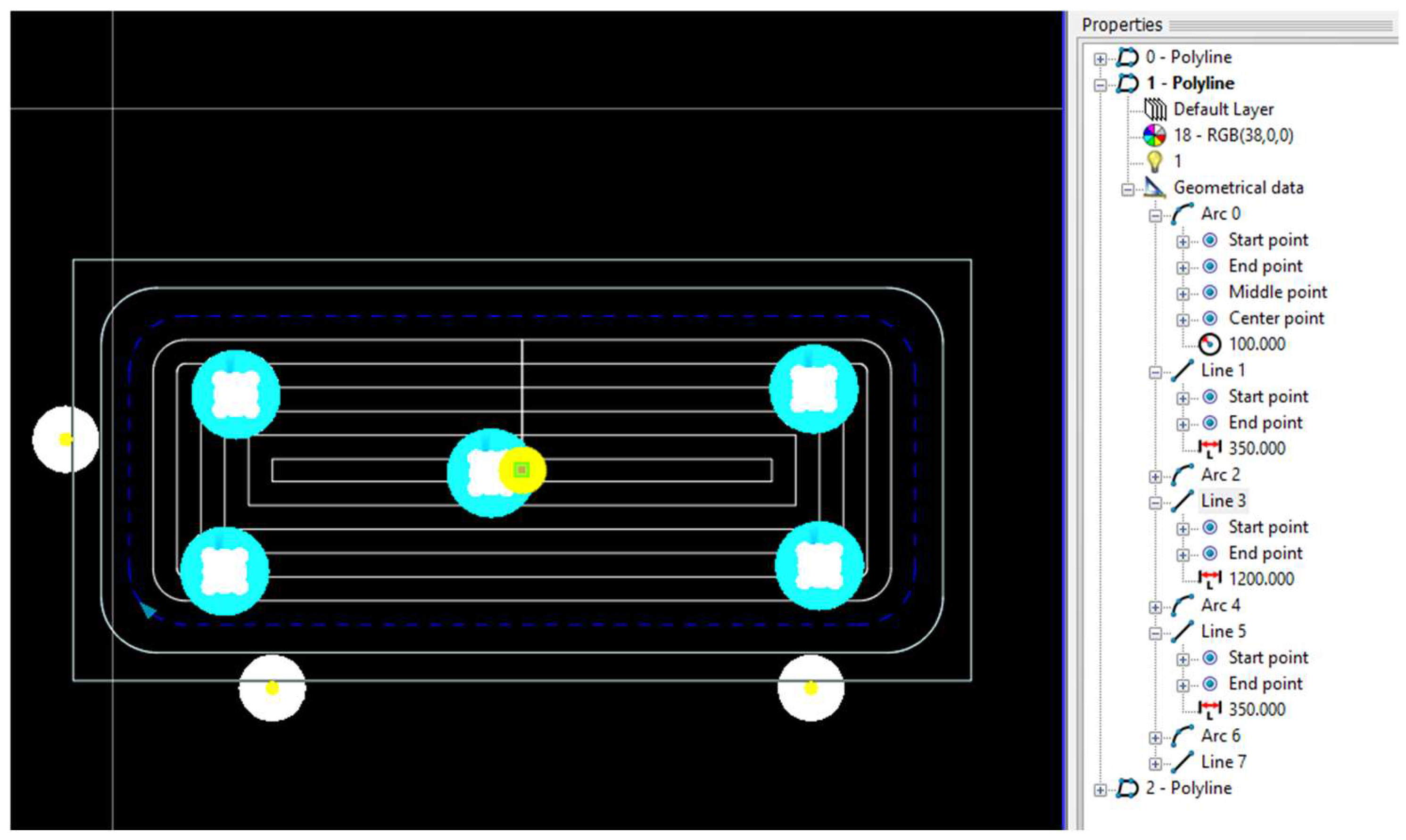Select the Line 3 tree item
The width and height of the screenshot is (1406, 840).
(1223, 501)
